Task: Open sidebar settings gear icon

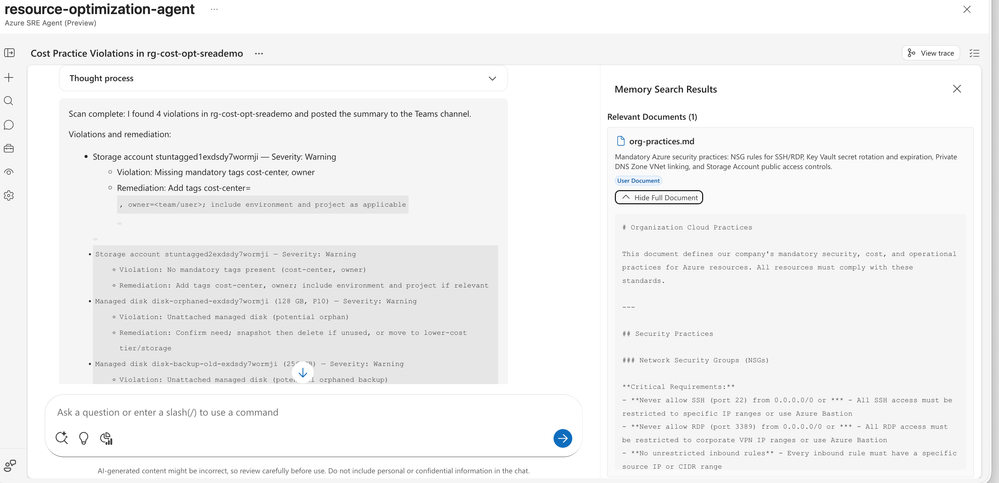Action: (x=9, y=195)
